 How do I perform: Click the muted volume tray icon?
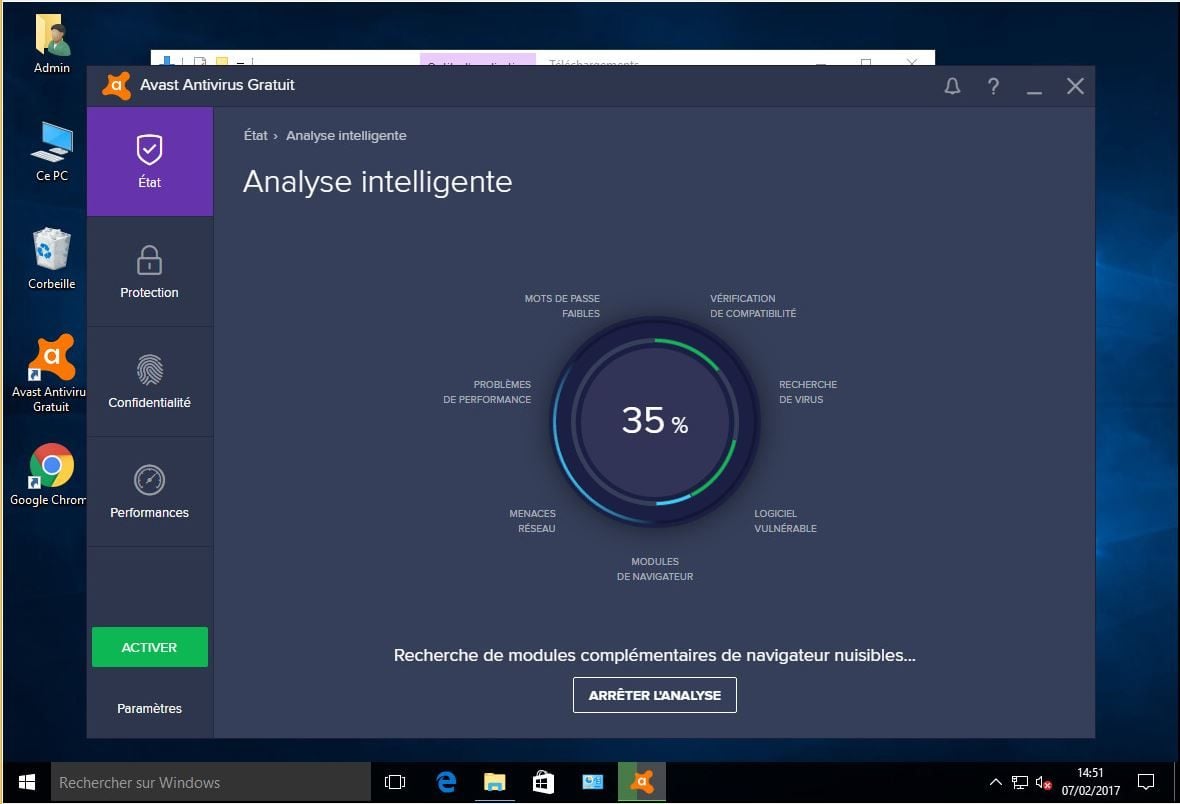tap(1043, 782)
